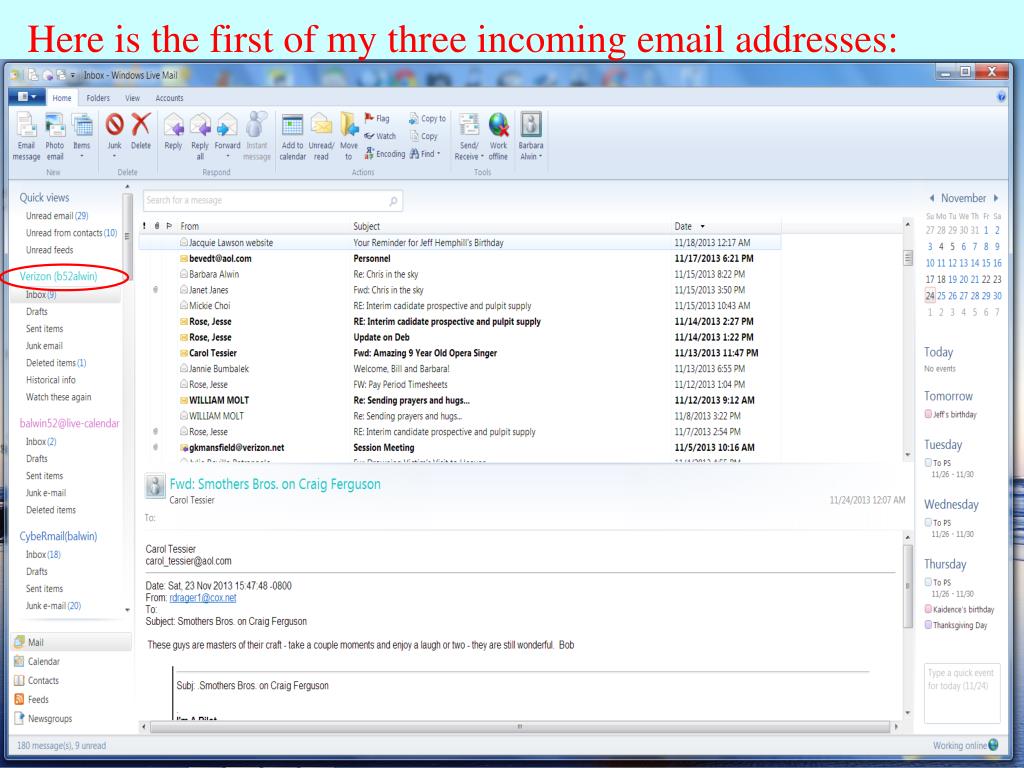Sort messages by Subject column

tap(366, 226)
